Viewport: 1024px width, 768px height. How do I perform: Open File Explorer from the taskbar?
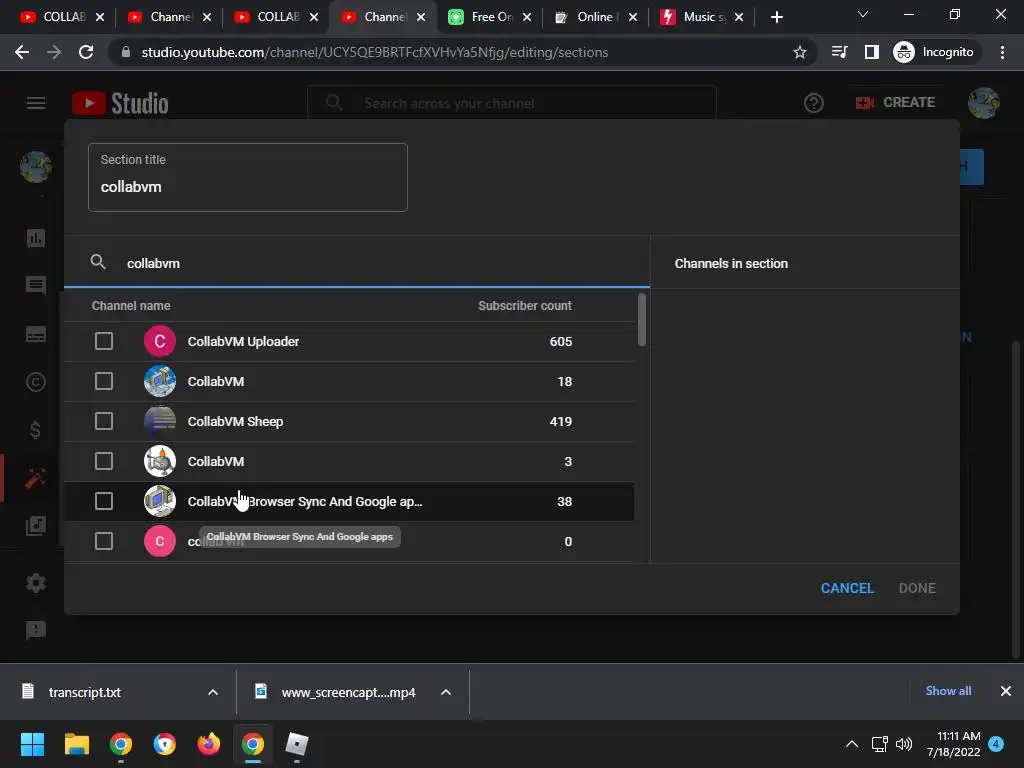click(x=76, y=744)
